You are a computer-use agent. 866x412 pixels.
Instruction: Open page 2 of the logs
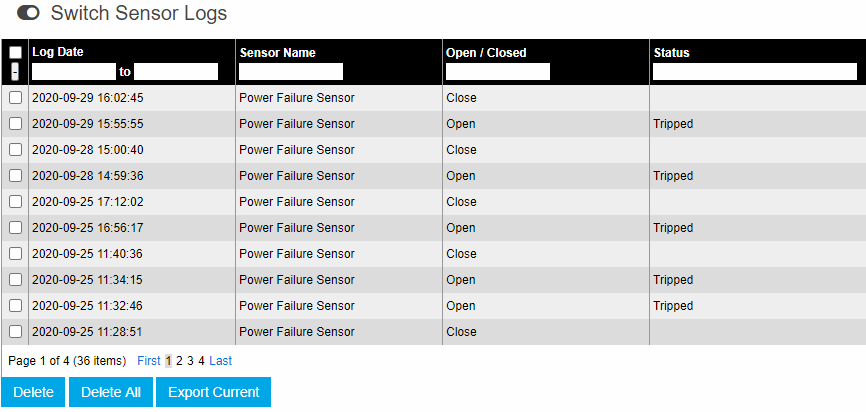pos(179,361)
